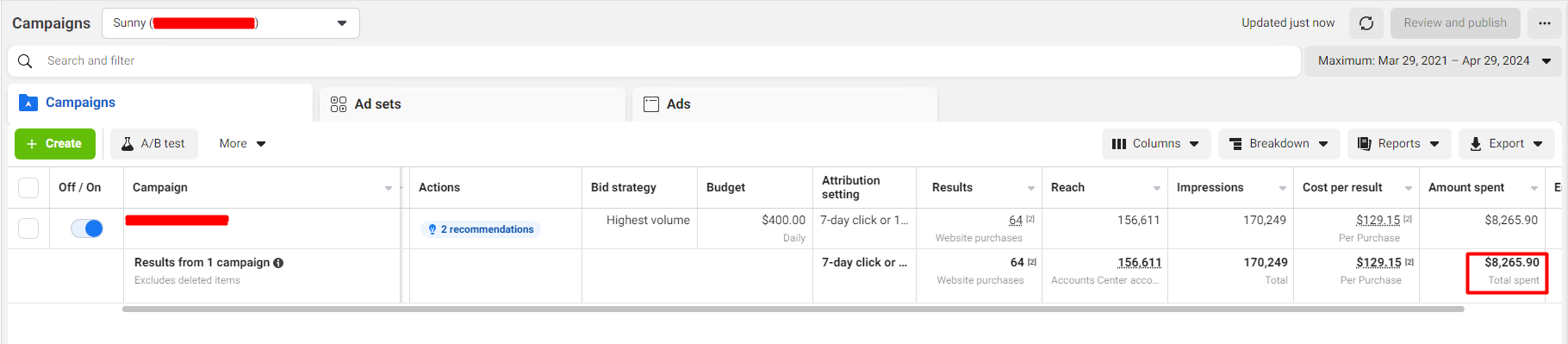Viewport: 1568px width, 344px height.
Task: Click Impressions column sort arrow
Action: (x=1283, y=188)
